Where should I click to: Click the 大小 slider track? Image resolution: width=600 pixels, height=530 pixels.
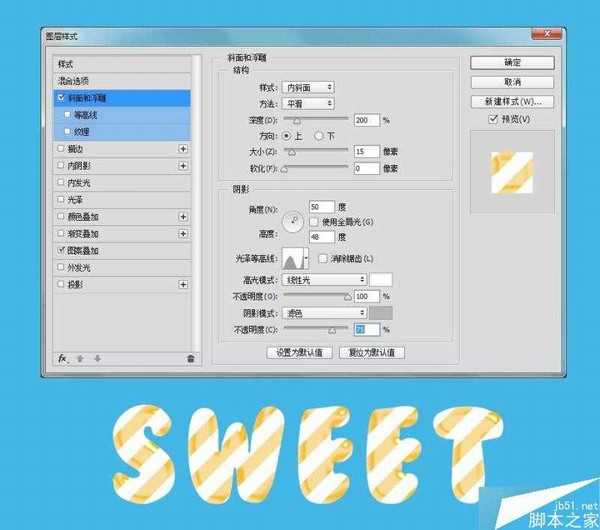point(316,150)
